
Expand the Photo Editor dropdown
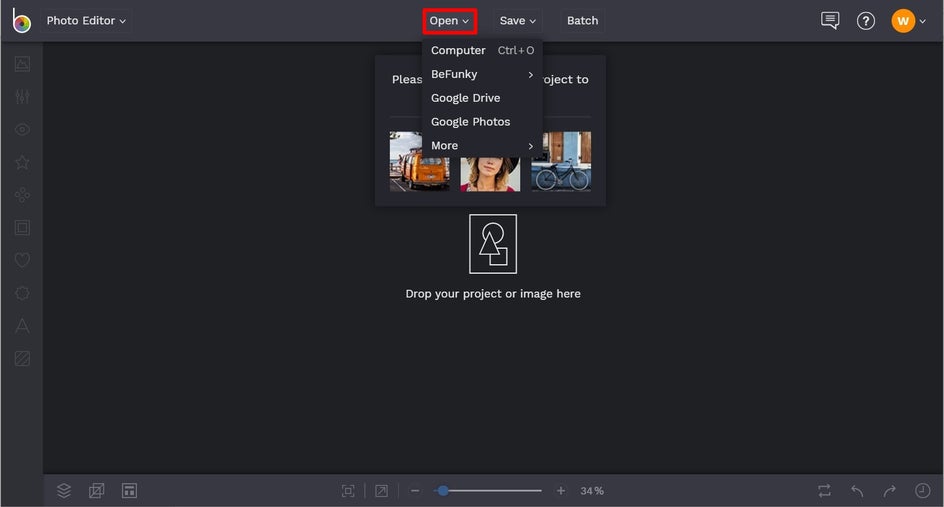pyautogui.click(x=86, y=20)
